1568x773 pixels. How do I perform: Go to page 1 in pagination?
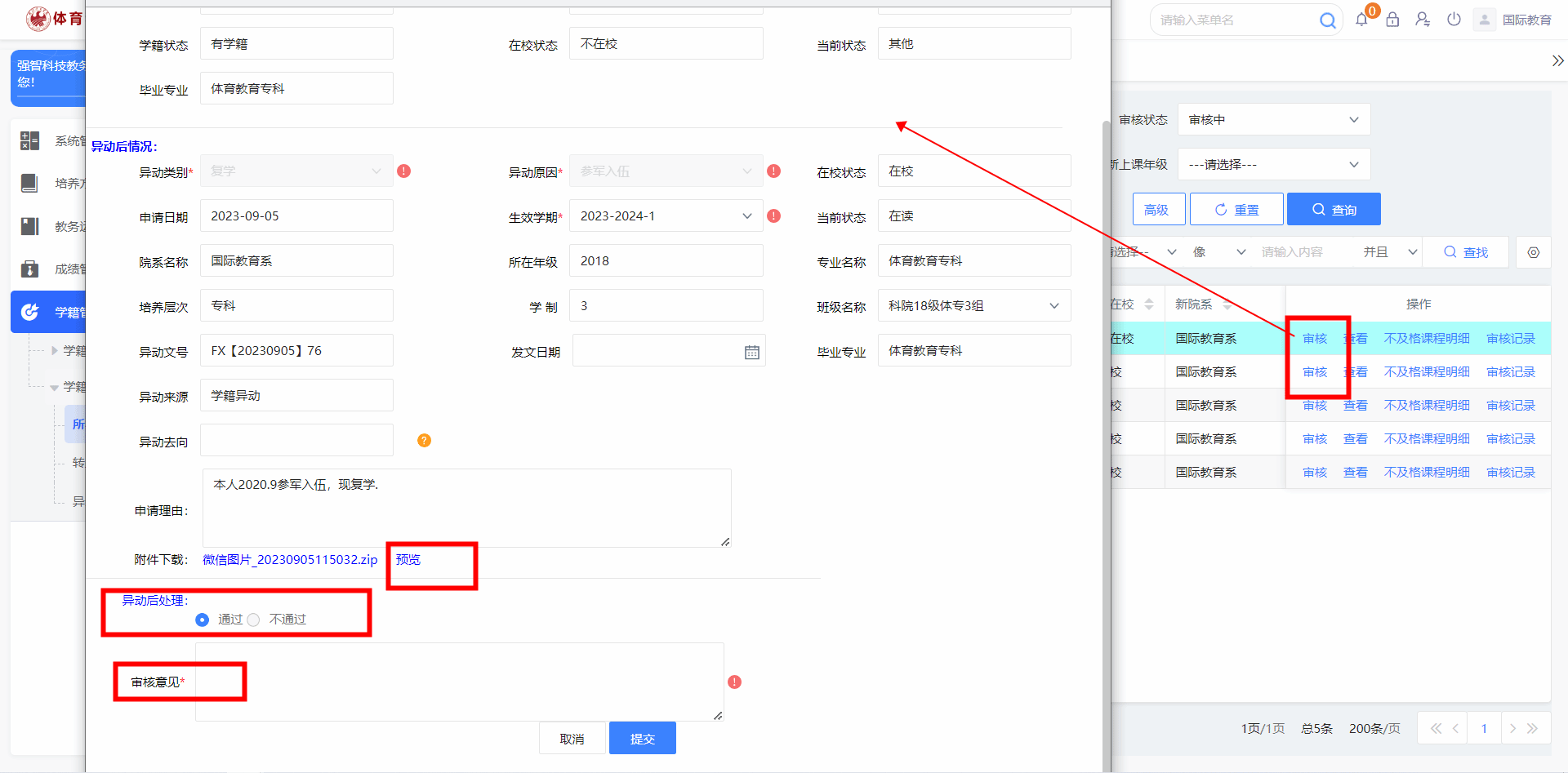1484,728
